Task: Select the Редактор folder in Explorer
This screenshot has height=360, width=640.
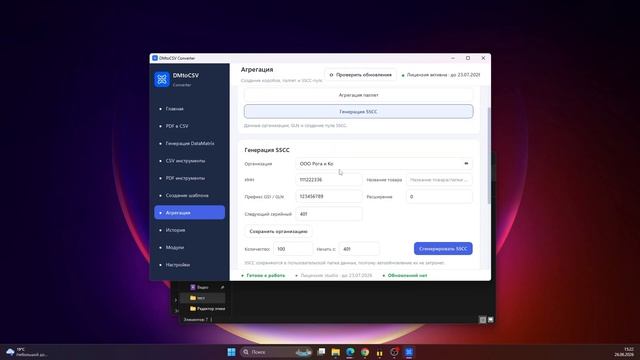Action: [207, 309]
